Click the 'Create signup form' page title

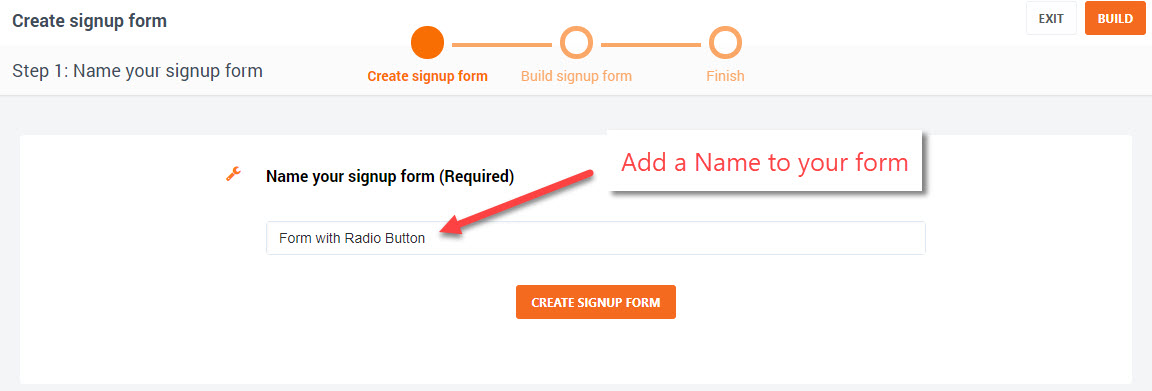tap(90, 21)
